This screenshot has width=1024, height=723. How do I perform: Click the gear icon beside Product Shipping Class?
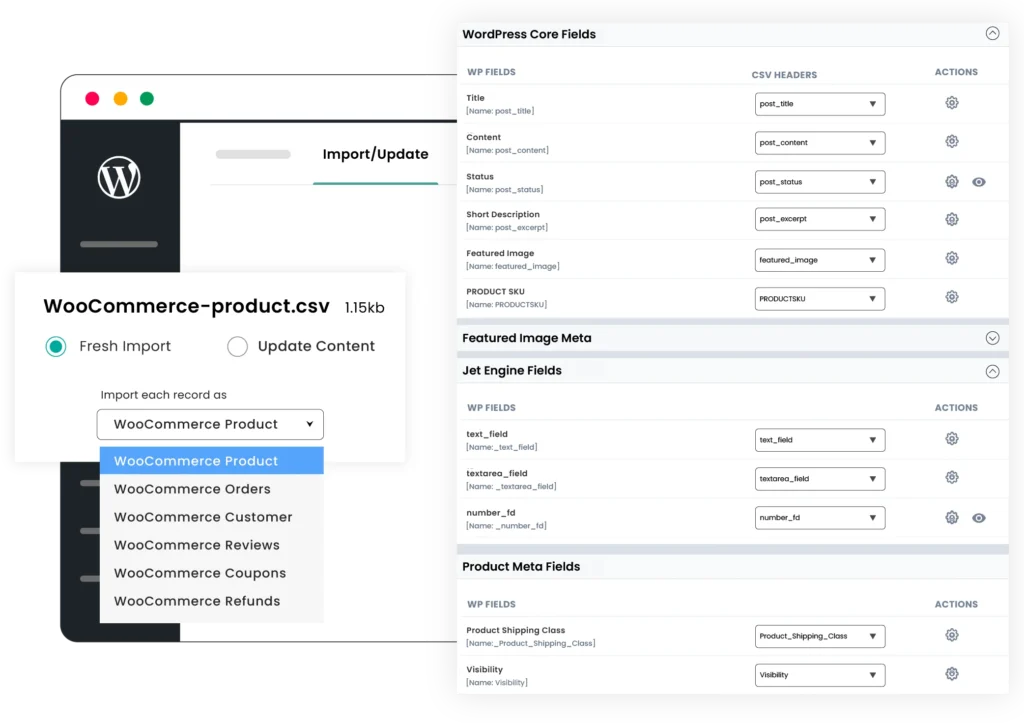pyautogui.click(x=951, y=635)
